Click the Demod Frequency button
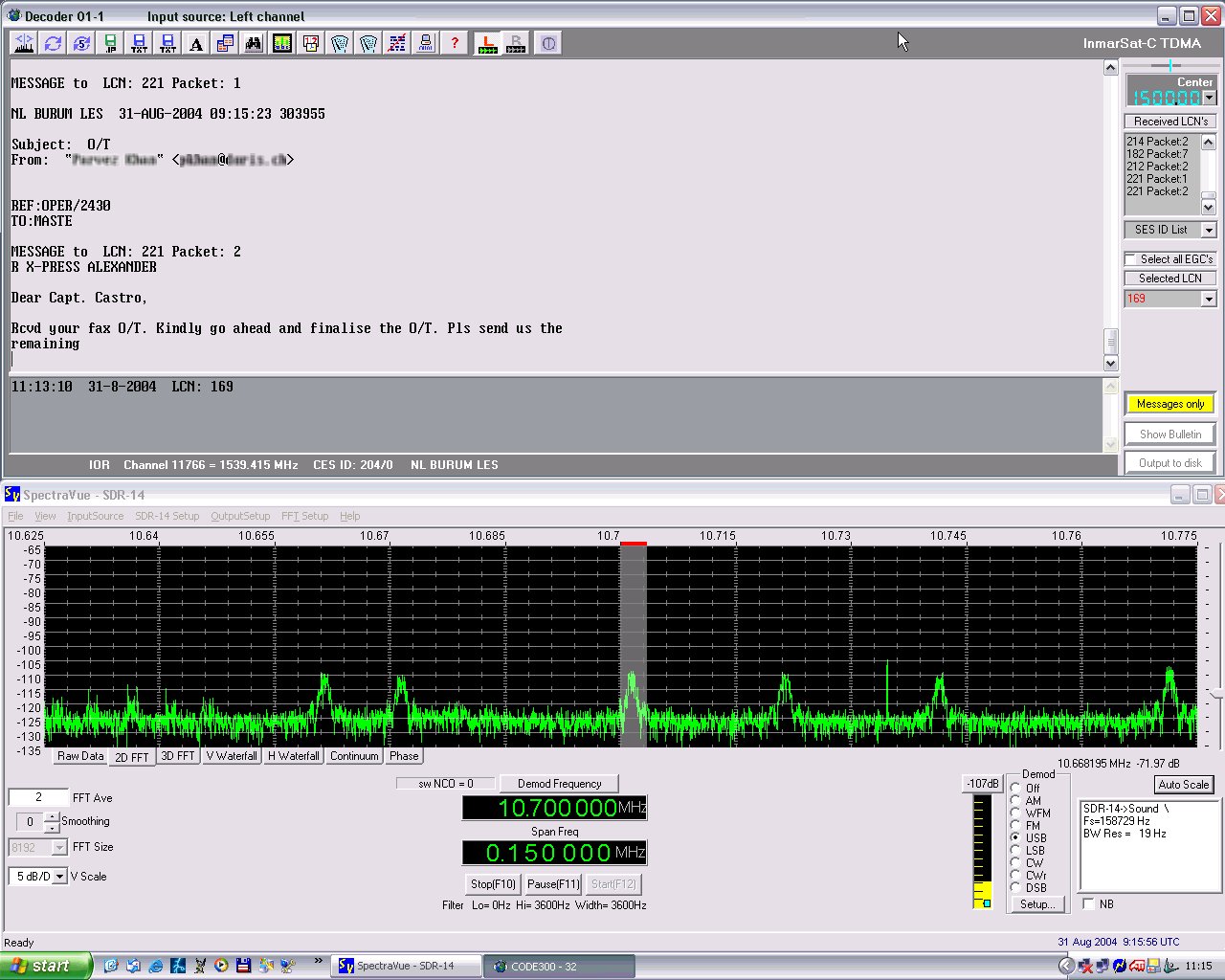The image size is (1225, 980). tap(560, 784)
